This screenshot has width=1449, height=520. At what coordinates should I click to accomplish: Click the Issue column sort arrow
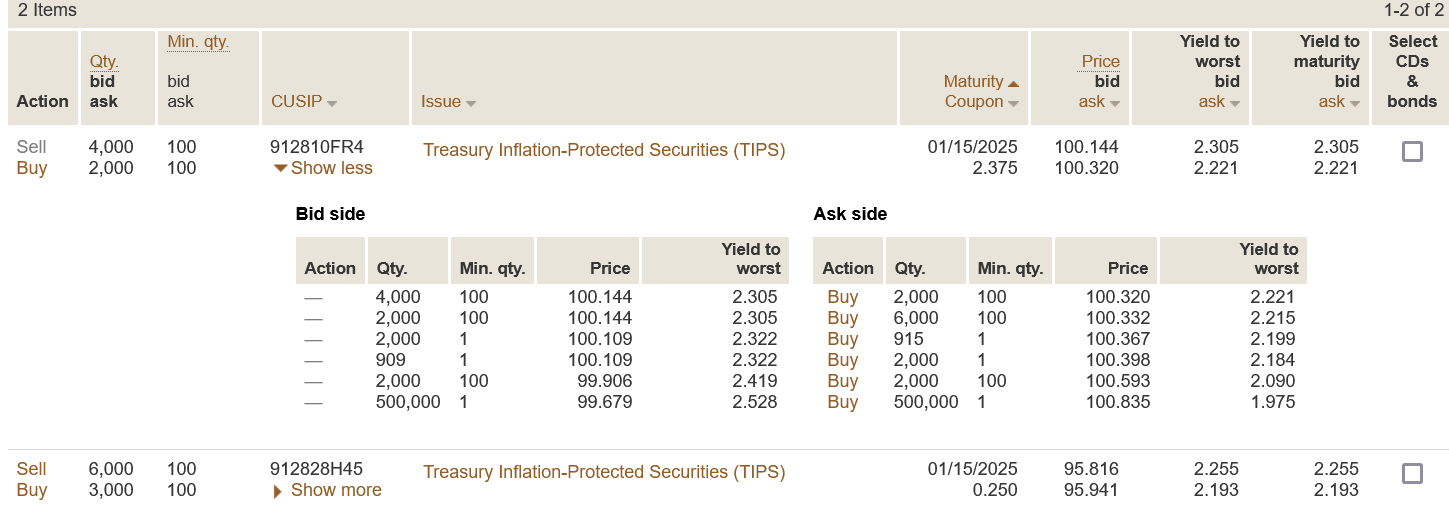[470, 103]
